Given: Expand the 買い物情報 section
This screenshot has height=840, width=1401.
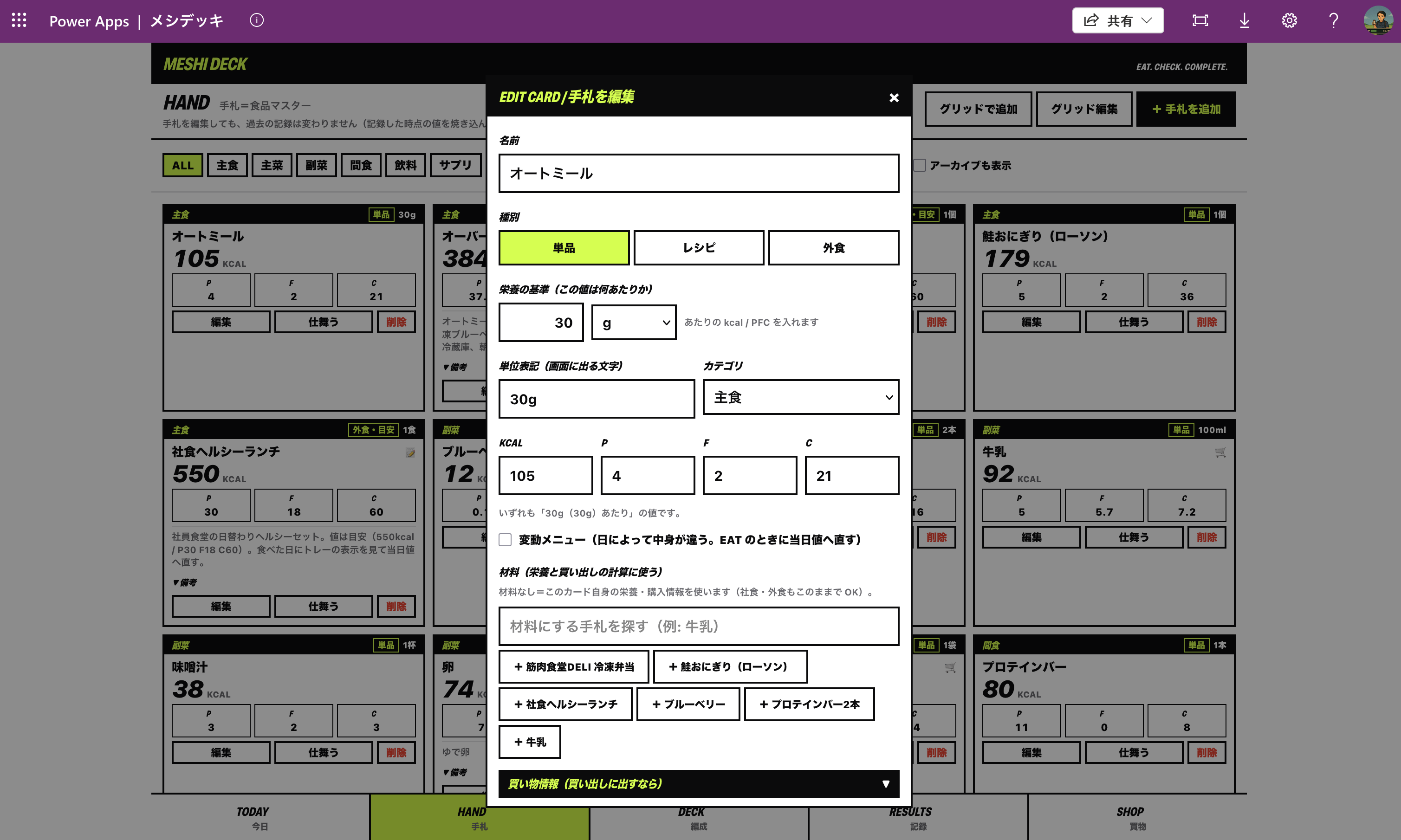Looking at the screenshot, I should click(x=699, y=784).
